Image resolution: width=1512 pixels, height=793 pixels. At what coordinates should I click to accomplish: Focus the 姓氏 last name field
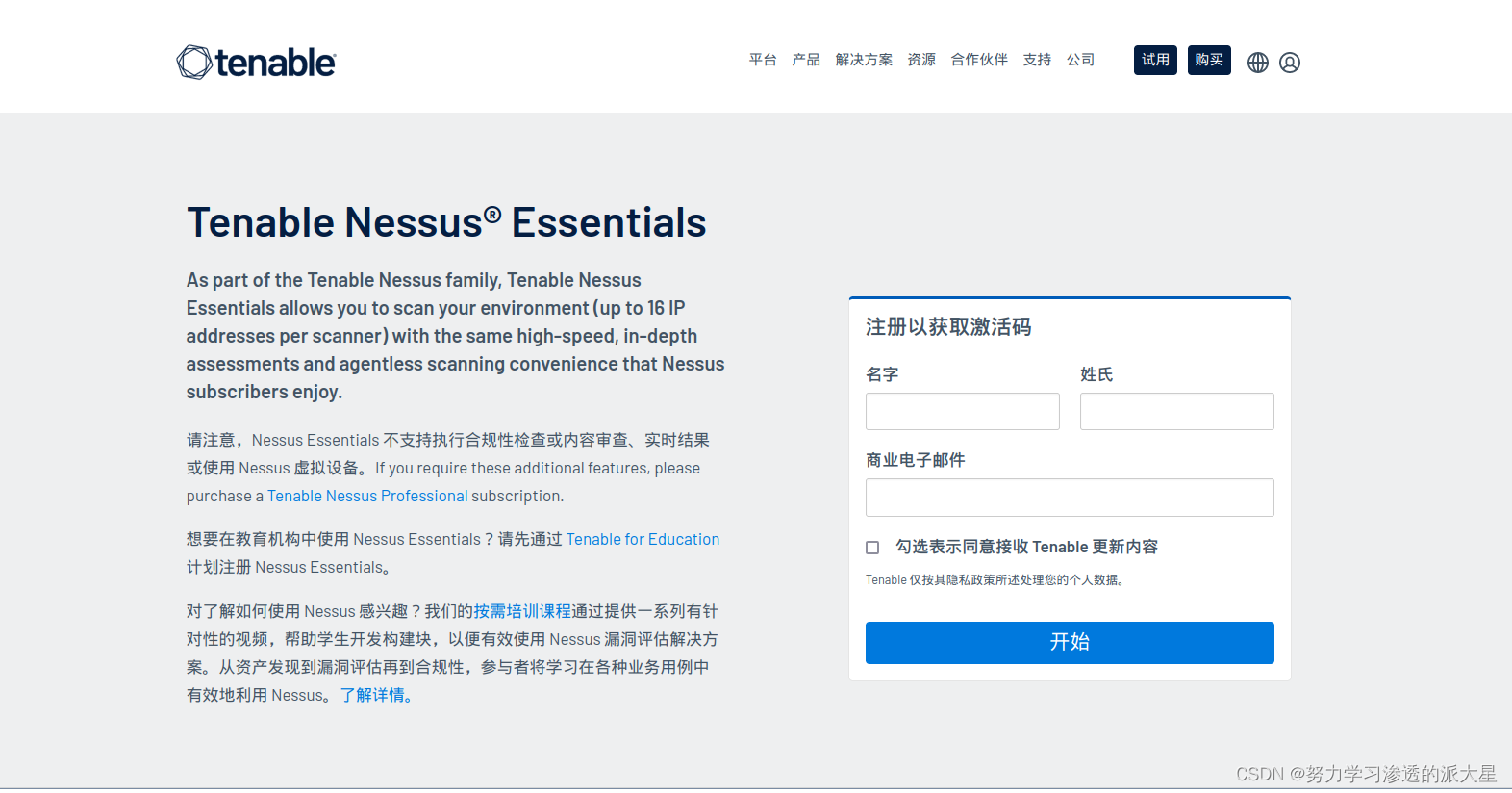[x=1177, y=411]
